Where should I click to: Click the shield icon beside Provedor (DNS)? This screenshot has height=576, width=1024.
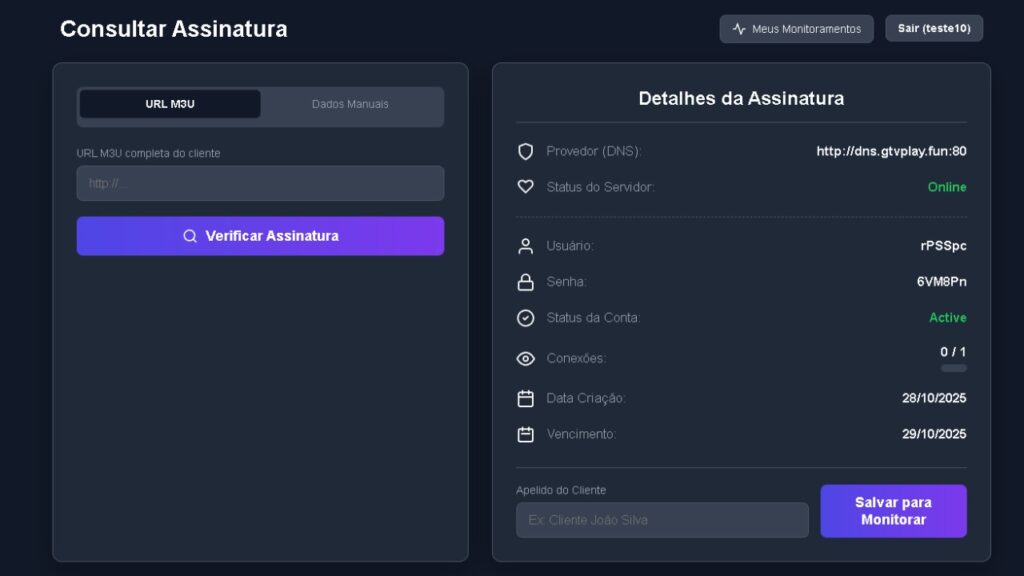click(x=525, y=152)
